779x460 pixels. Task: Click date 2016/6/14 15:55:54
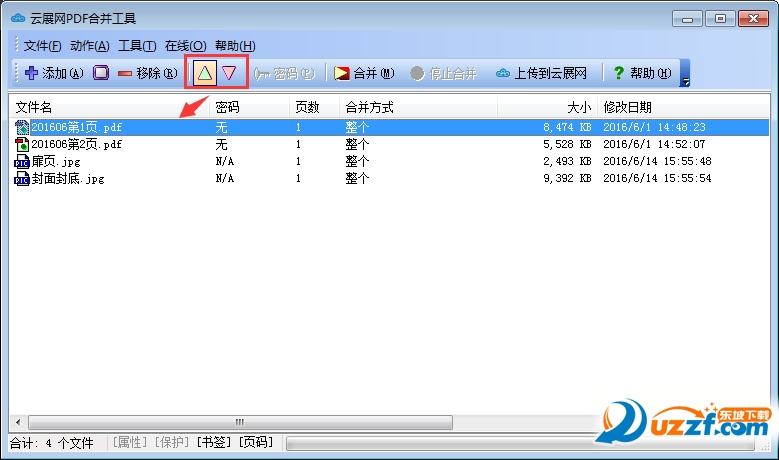pos(657,178)
